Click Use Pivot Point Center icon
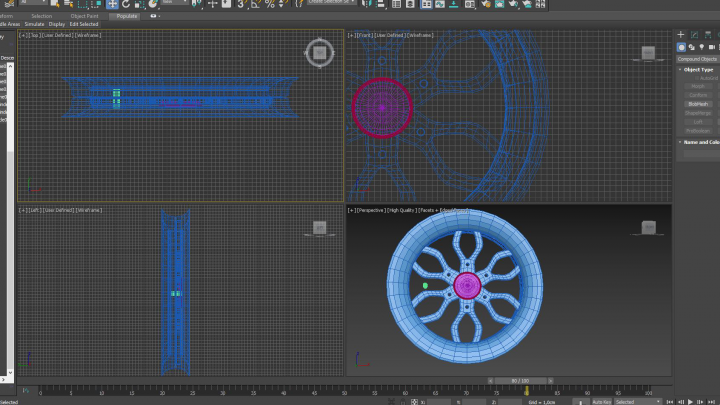Viewport: 720px width, 405px height. point(197,4)
